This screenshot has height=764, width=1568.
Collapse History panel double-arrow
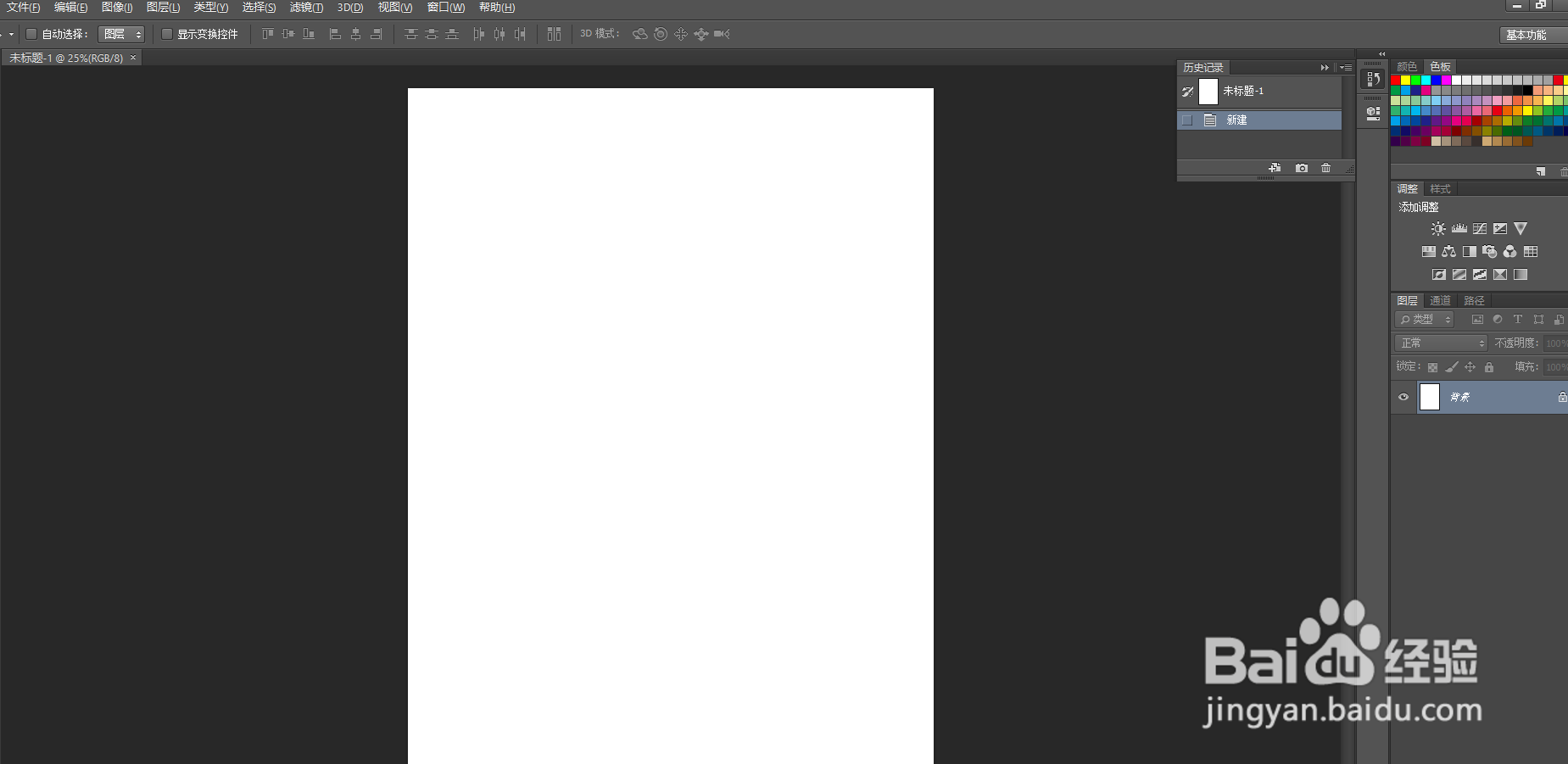[1325, 68]
